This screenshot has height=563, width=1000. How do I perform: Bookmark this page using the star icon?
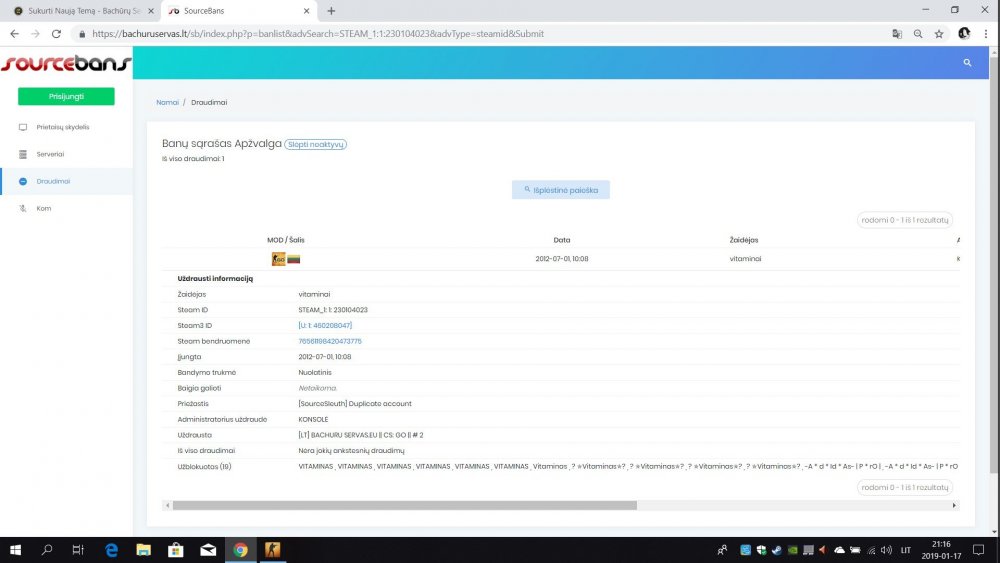pos(939,33)
